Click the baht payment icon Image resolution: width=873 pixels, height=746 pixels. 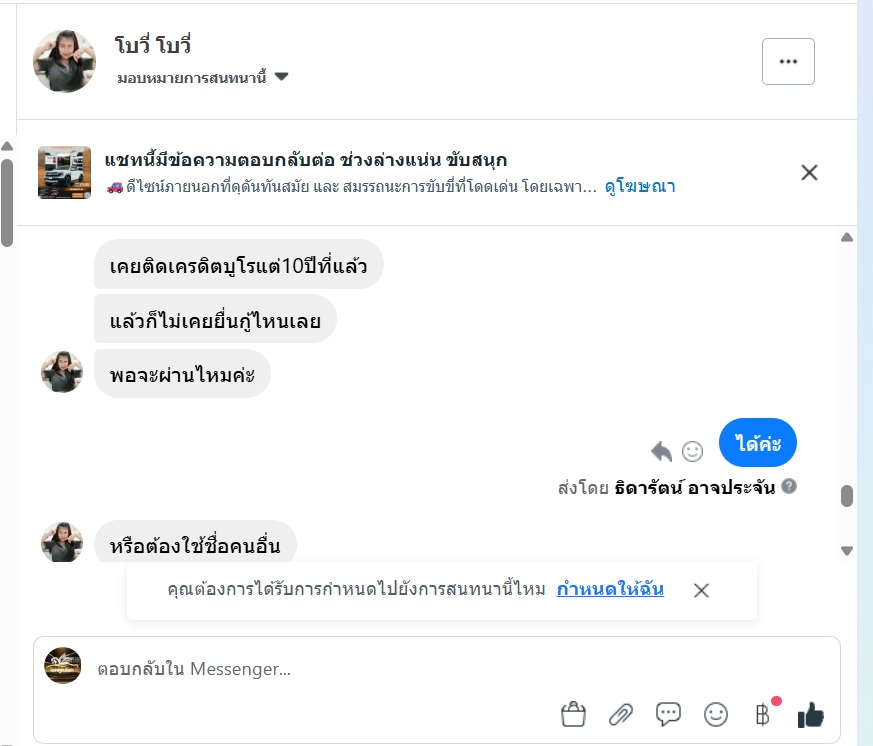tap(762, 714)
